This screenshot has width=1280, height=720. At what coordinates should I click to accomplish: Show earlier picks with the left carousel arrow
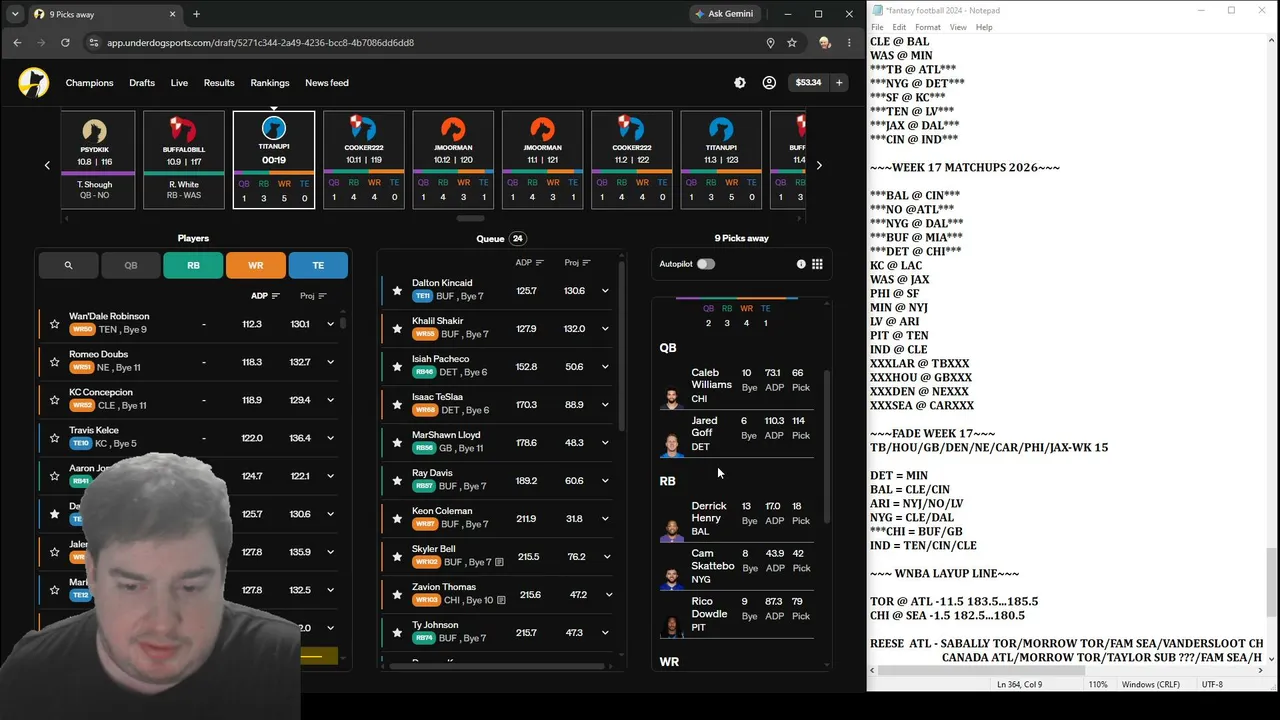pos(47,165)
